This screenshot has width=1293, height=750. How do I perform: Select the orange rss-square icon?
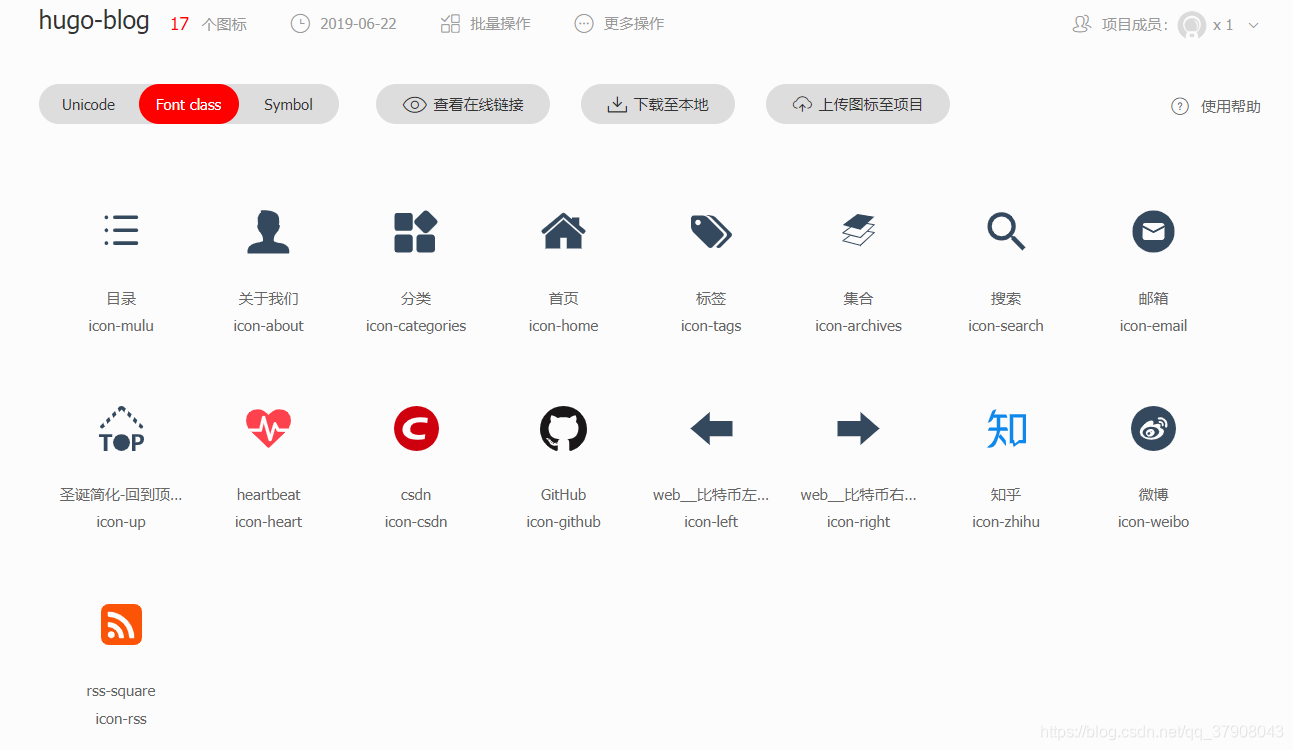(x=121, y=625)
